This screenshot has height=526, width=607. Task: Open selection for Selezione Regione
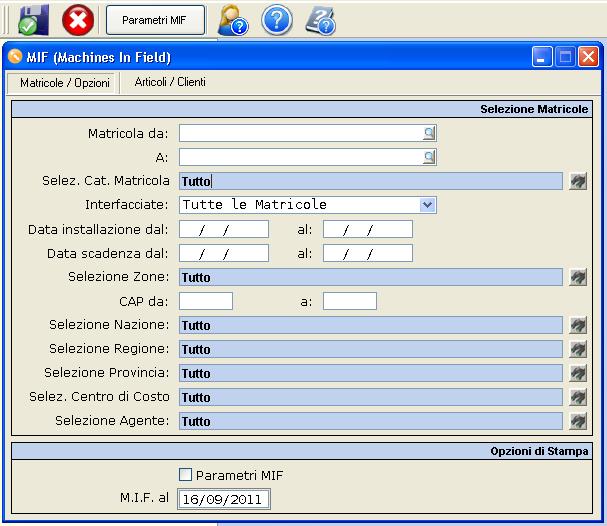click(x=578, y=349)
